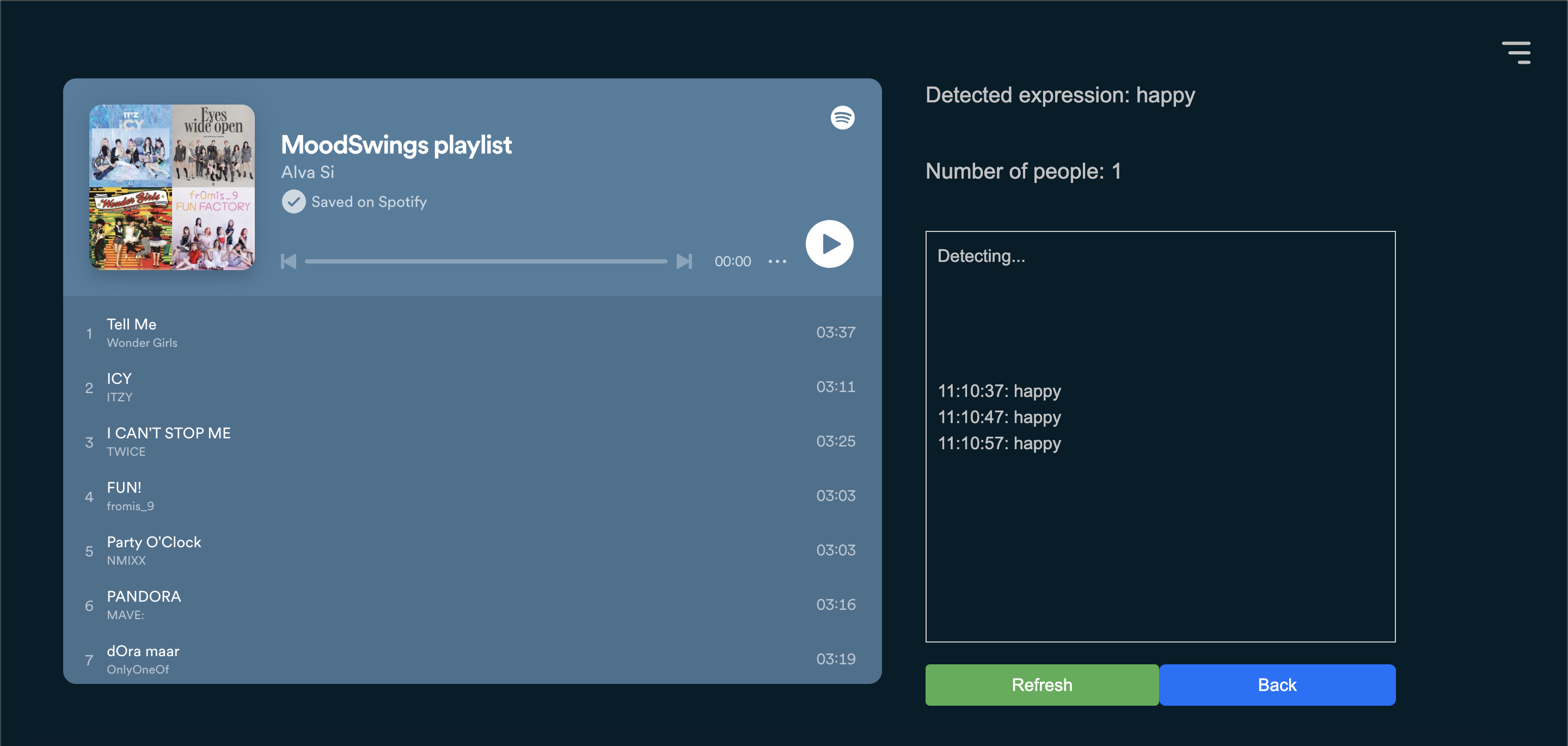Select the track ICY by ITZY
The width and height of the screenshot is (1568, 746).
coord(119,379)
